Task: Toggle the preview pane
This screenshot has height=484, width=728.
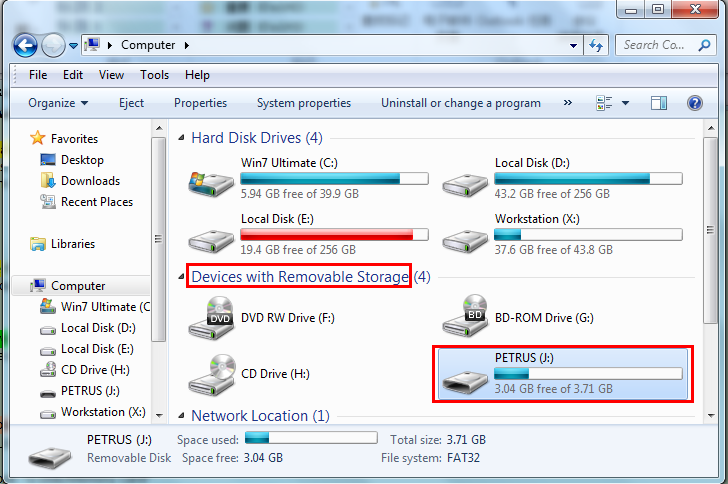Action: (x=659, y=103)
